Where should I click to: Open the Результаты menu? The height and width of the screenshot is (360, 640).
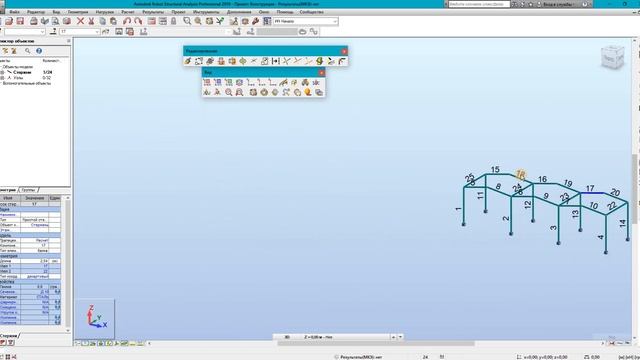pyautogui.click(x=153, y=12)
